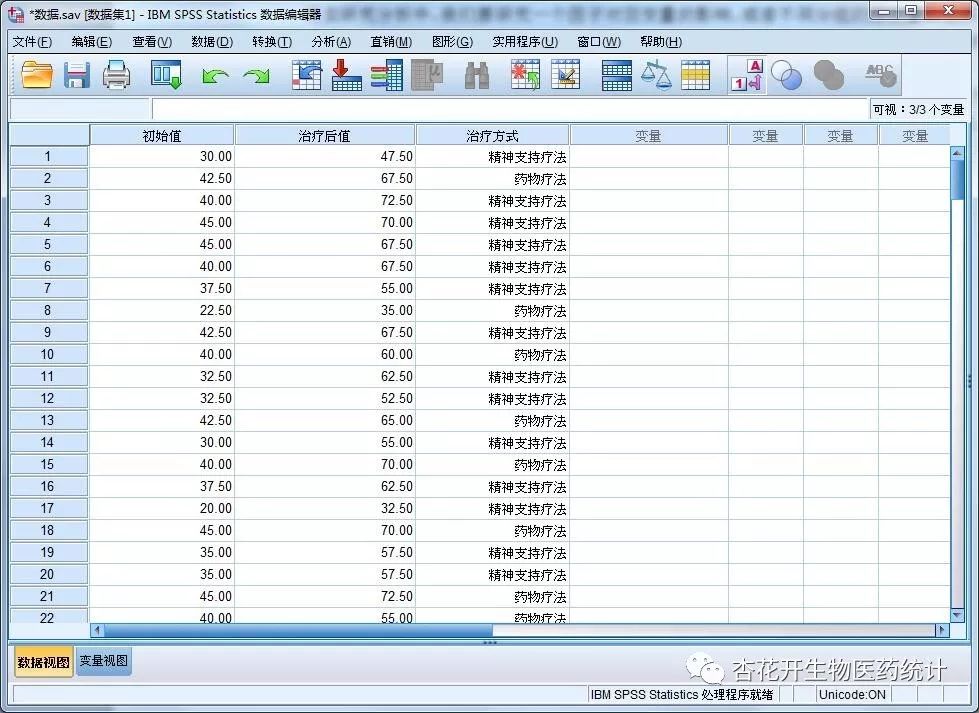Select 精神支持疗法 cell in row 12
This screenshot has width=979, height=713.
(493, 398)
